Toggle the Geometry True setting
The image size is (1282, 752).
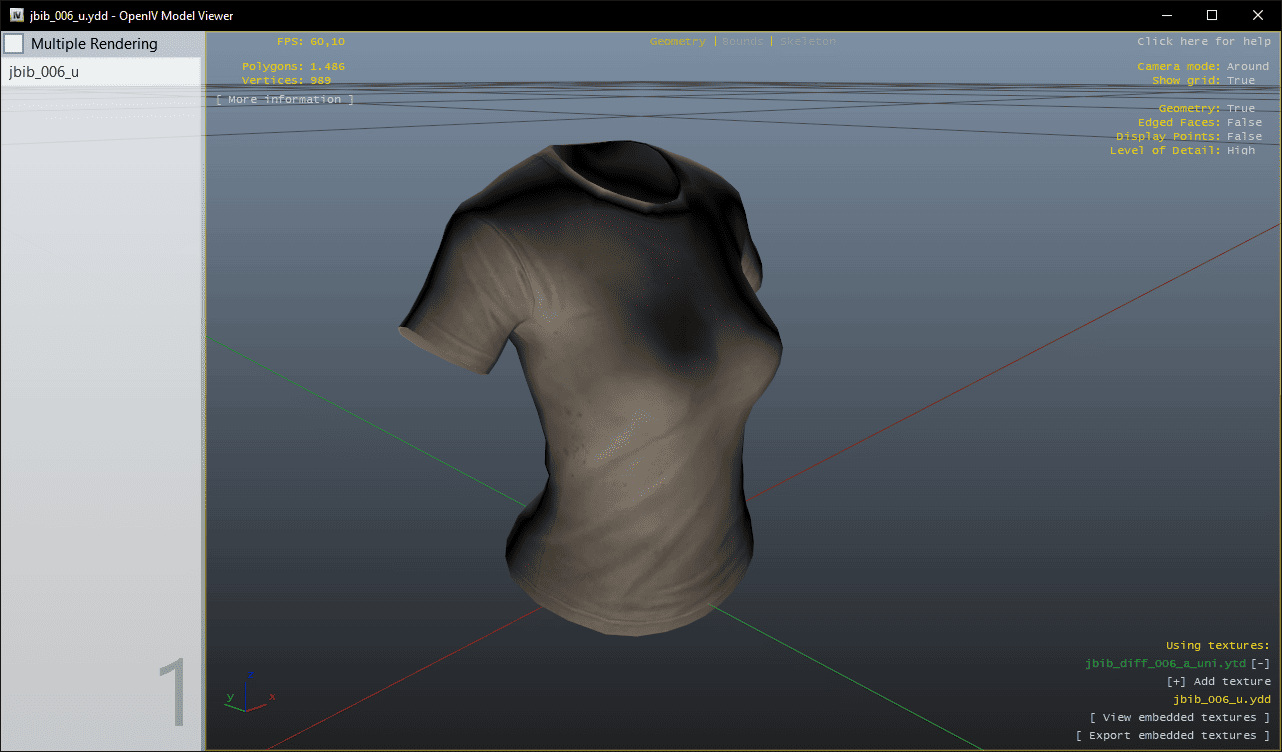pyautogui.click(x=1240, y=108)
